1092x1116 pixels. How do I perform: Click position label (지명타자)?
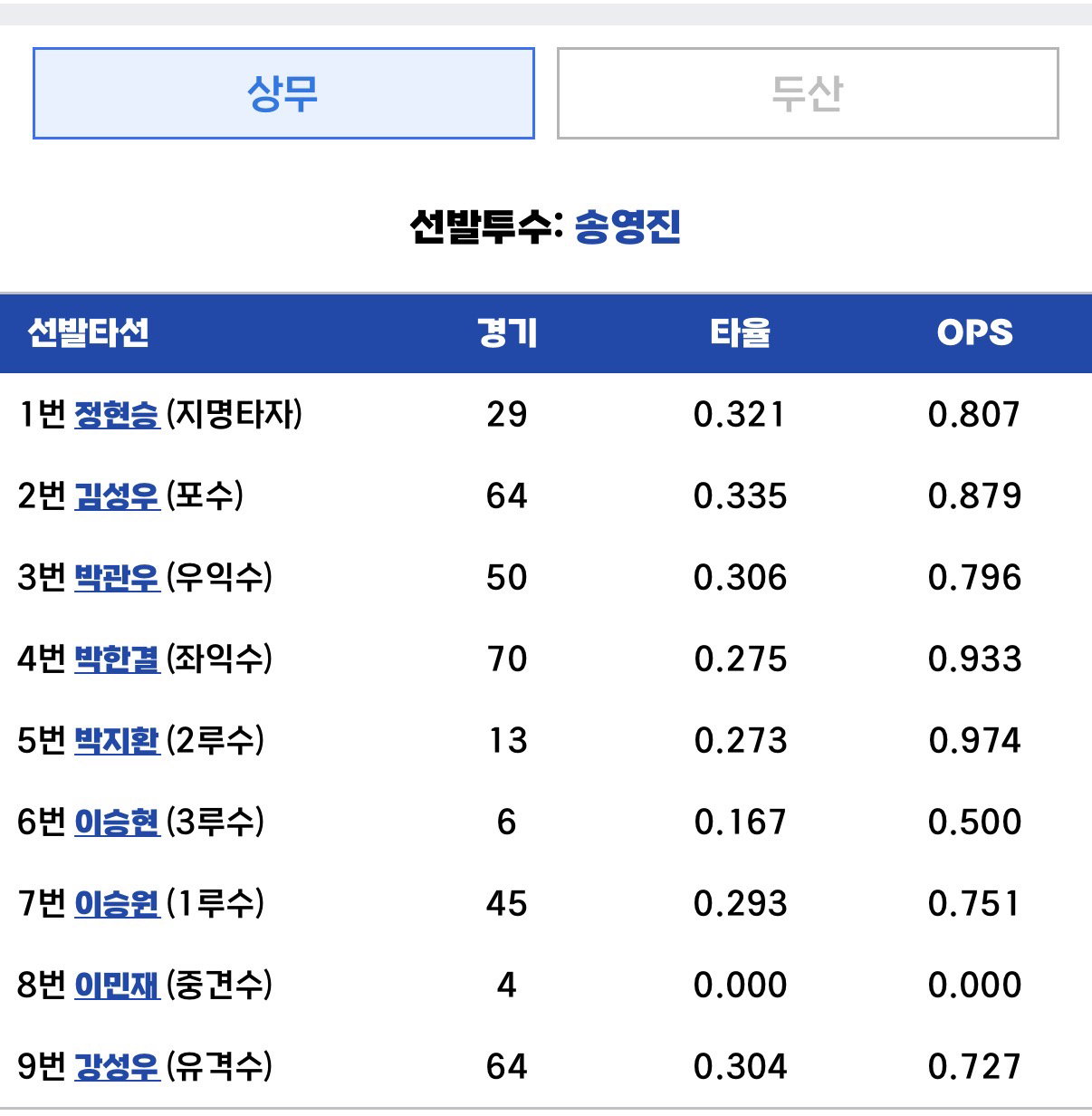(235, 414)
